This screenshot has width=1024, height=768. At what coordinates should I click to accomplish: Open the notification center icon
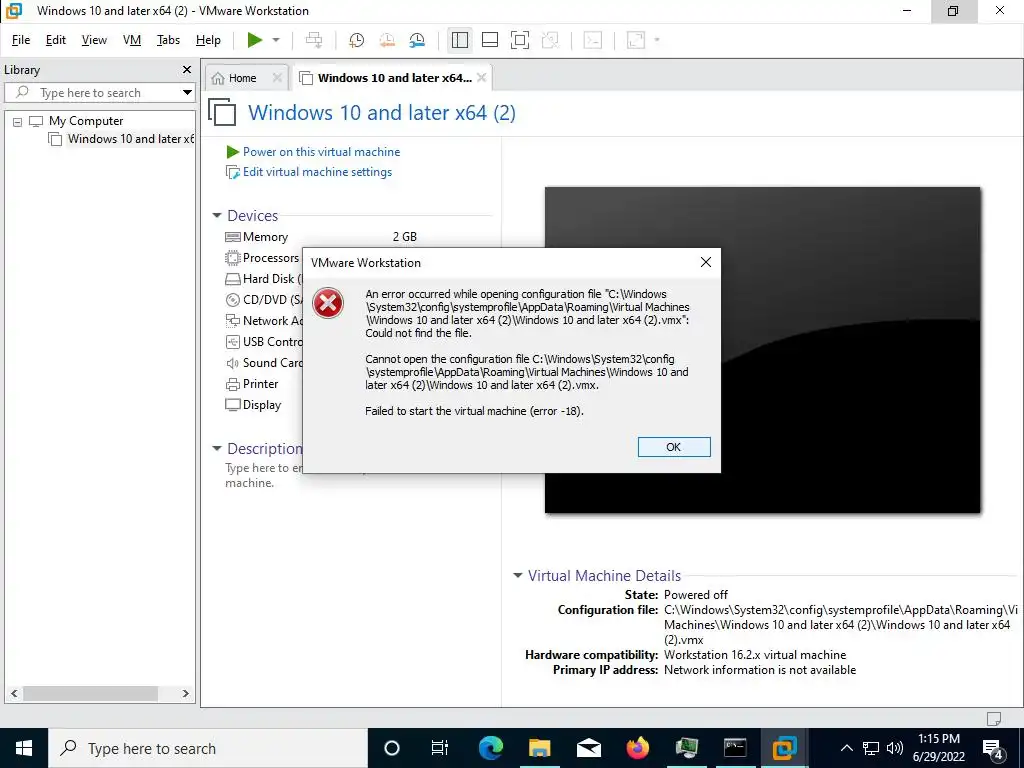click(993, 748)
